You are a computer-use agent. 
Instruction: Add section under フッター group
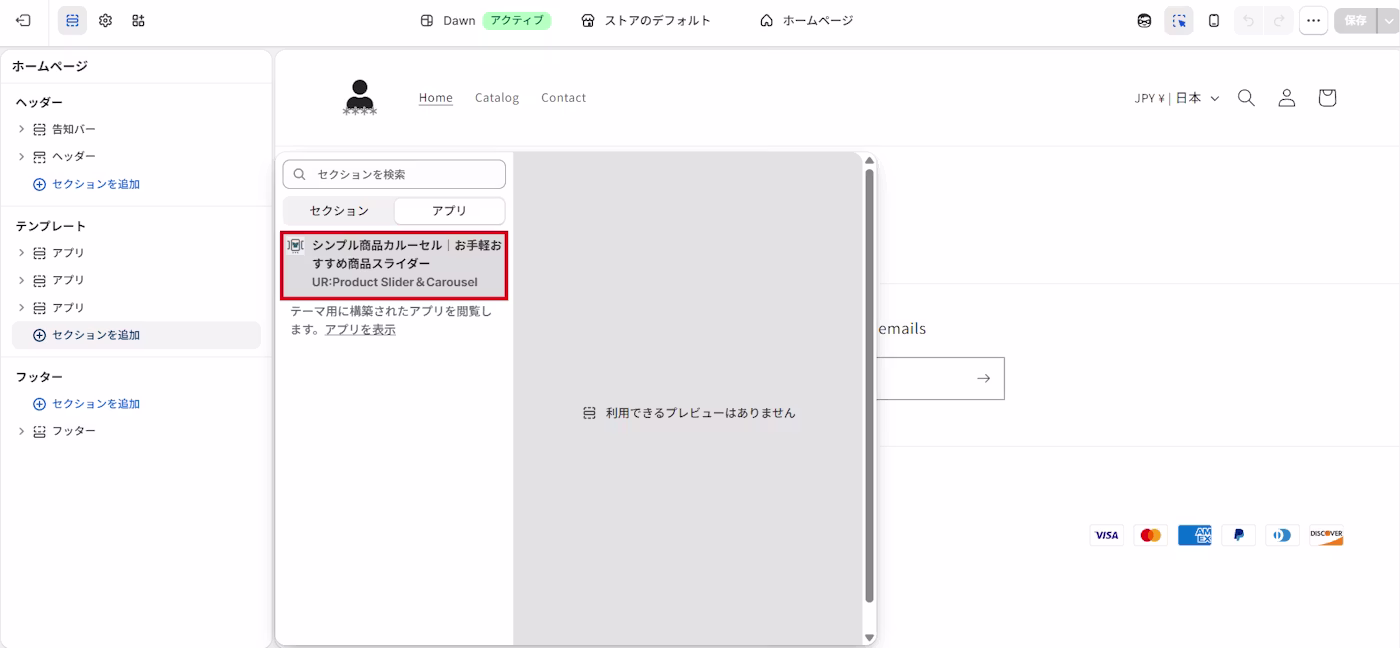click(87, 404)
